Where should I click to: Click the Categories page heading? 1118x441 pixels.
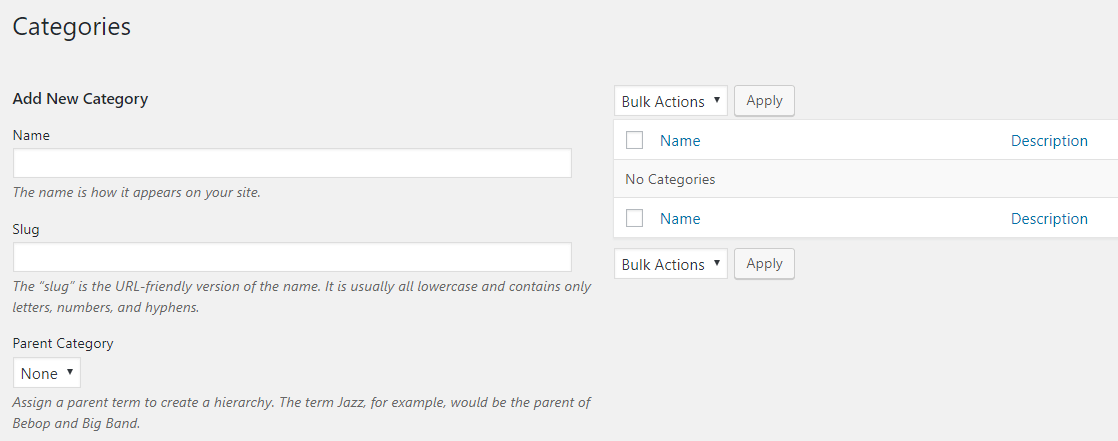tap(72, 27)
